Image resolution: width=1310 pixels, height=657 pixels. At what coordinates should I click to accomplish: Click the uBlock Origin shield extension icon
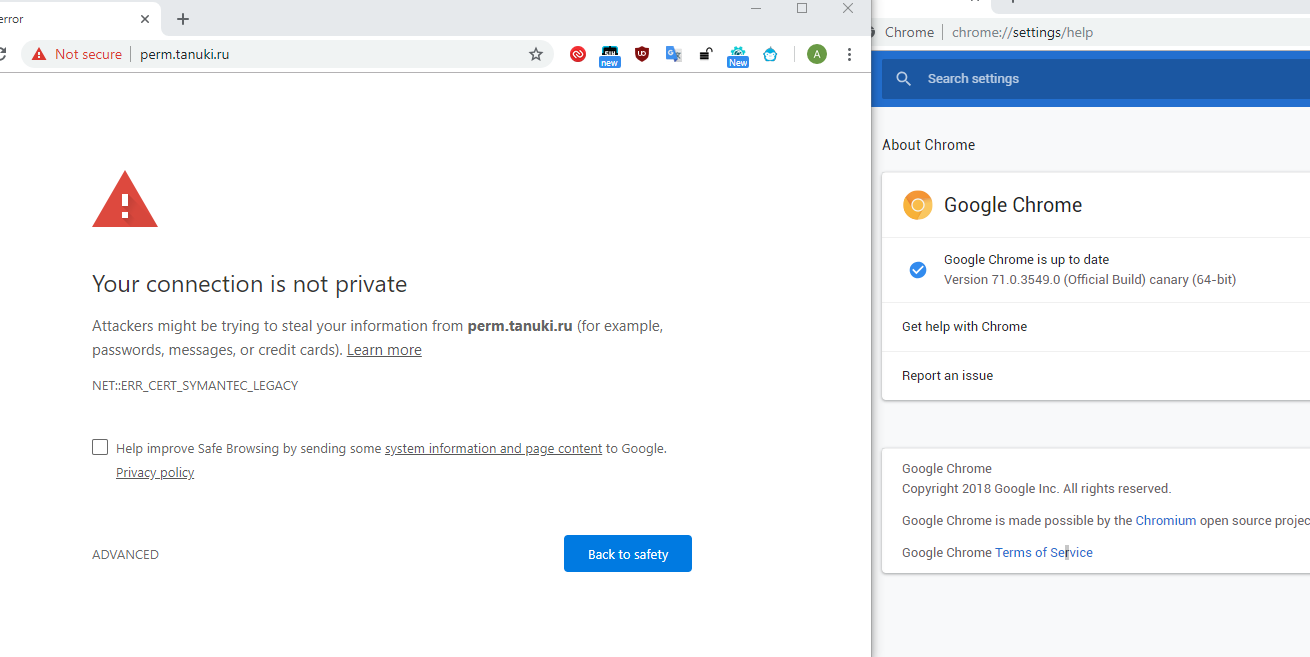coord(641,54)
